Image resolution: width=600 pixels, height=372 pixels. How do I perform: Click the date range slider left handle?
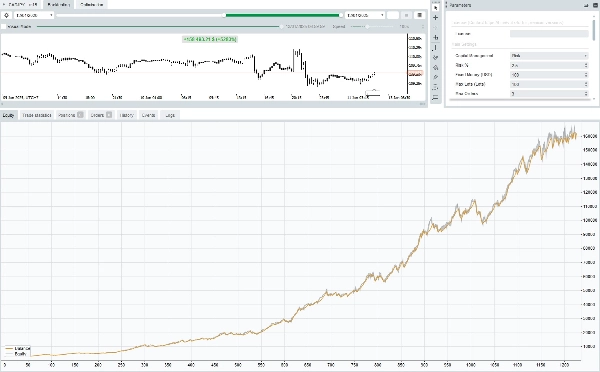pyautogui.click(x=224, y=15)
